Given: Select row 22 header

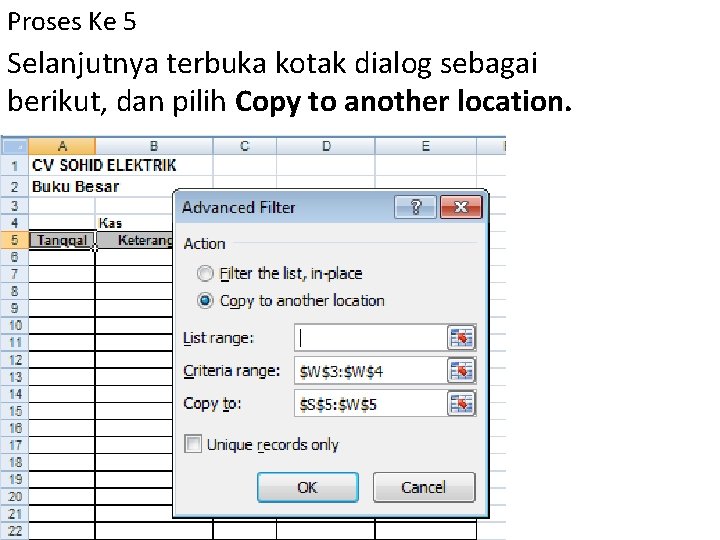Looking at the screenshot, I should click(15, 531).
